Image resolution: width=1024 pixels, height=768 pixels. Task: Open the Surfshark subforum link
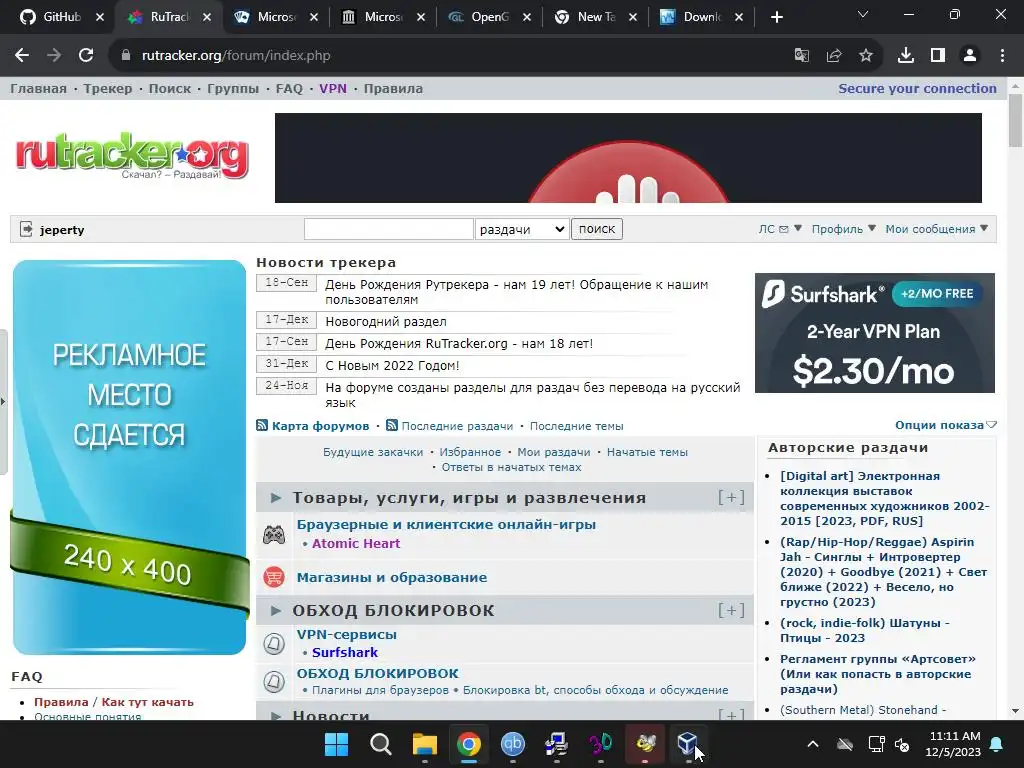345,652
